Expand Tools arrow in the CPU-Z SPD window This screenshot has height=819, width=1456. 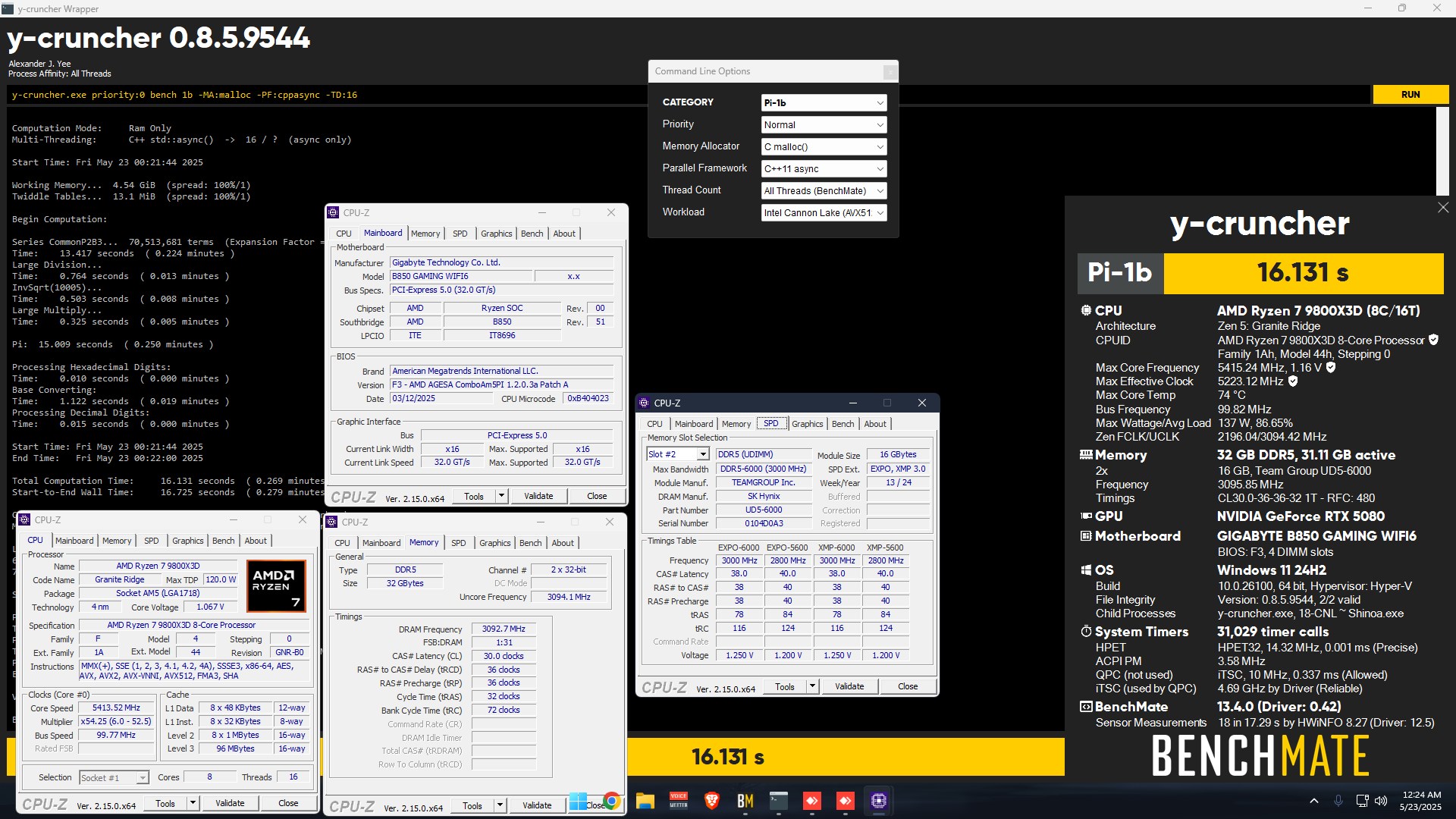tap(812, 686)
